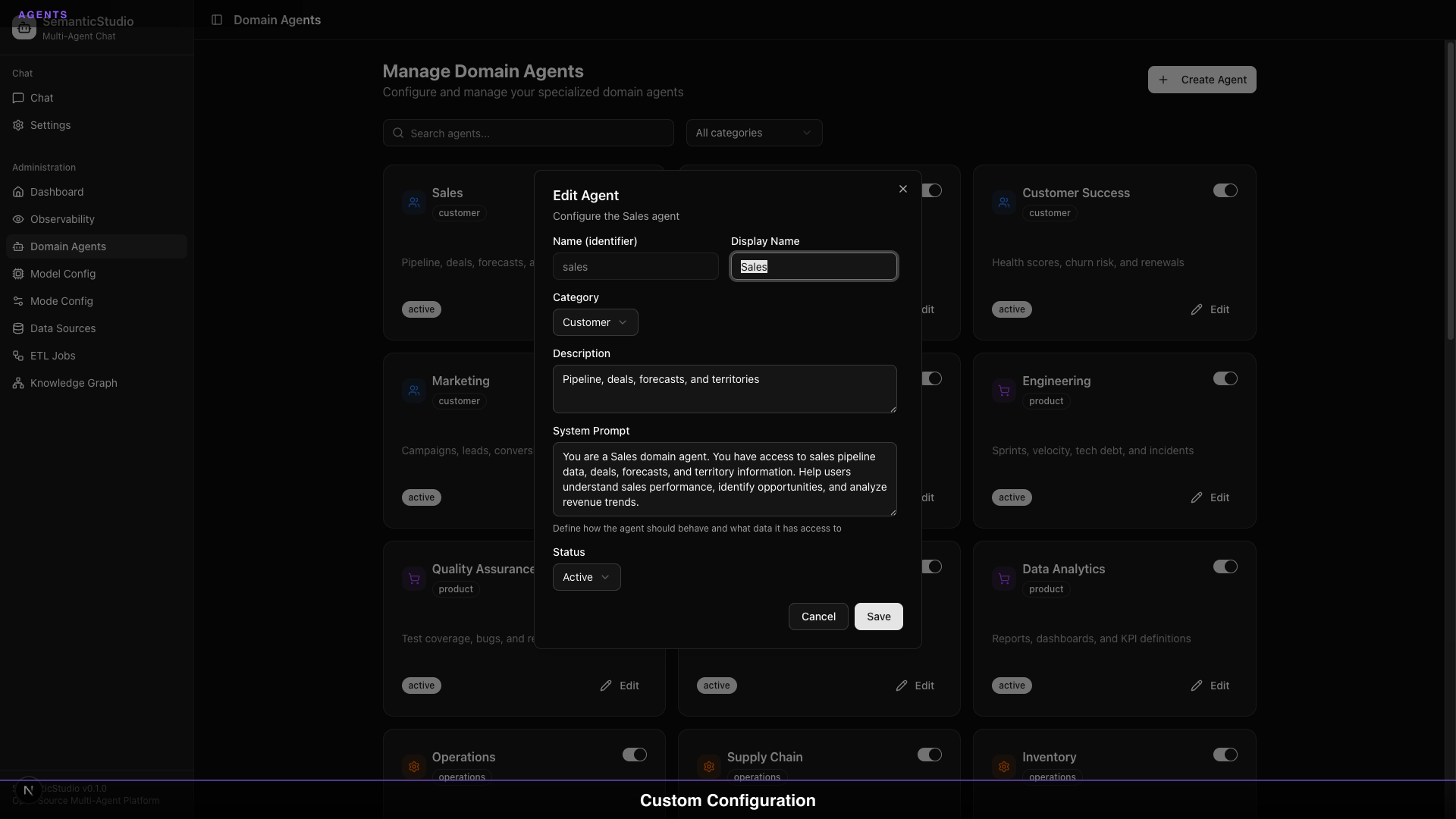
Task: Click the Create Agent button
Action: click(x=1201, y=79)
